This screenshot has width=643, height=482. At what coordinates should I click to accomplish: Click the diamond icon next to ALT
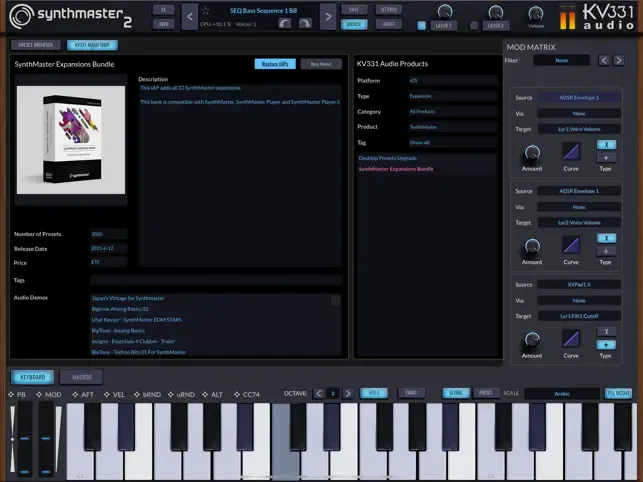[x=205, y=394]
